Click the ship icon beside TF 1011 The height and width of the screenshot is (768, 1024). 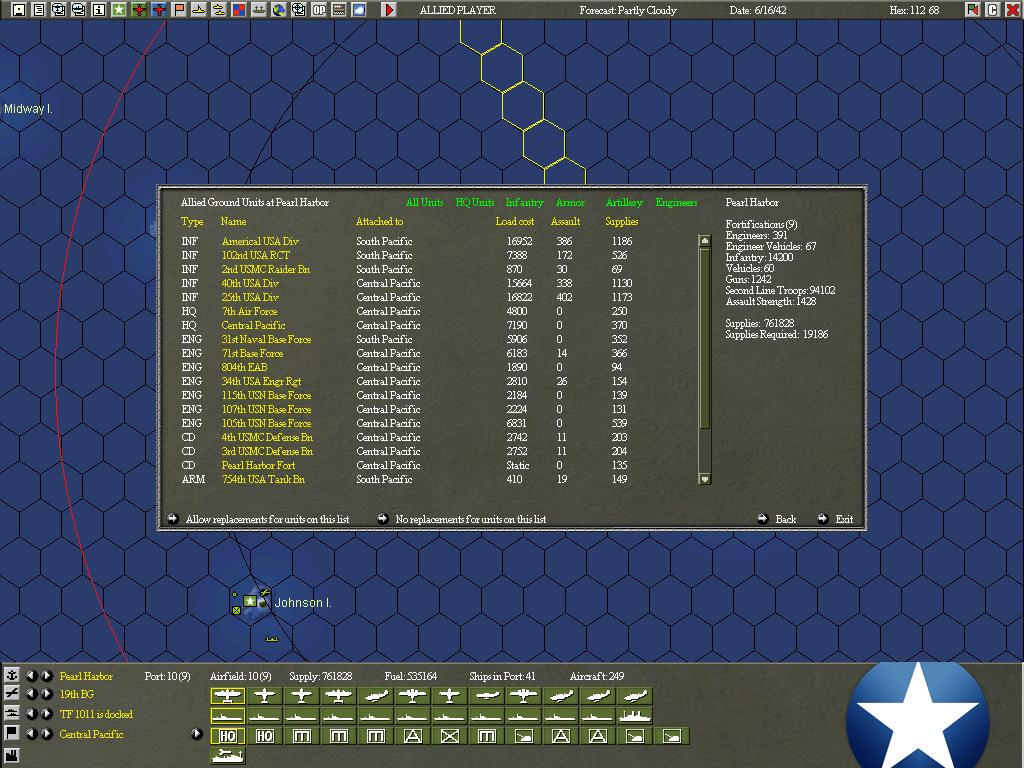(12, 713)
